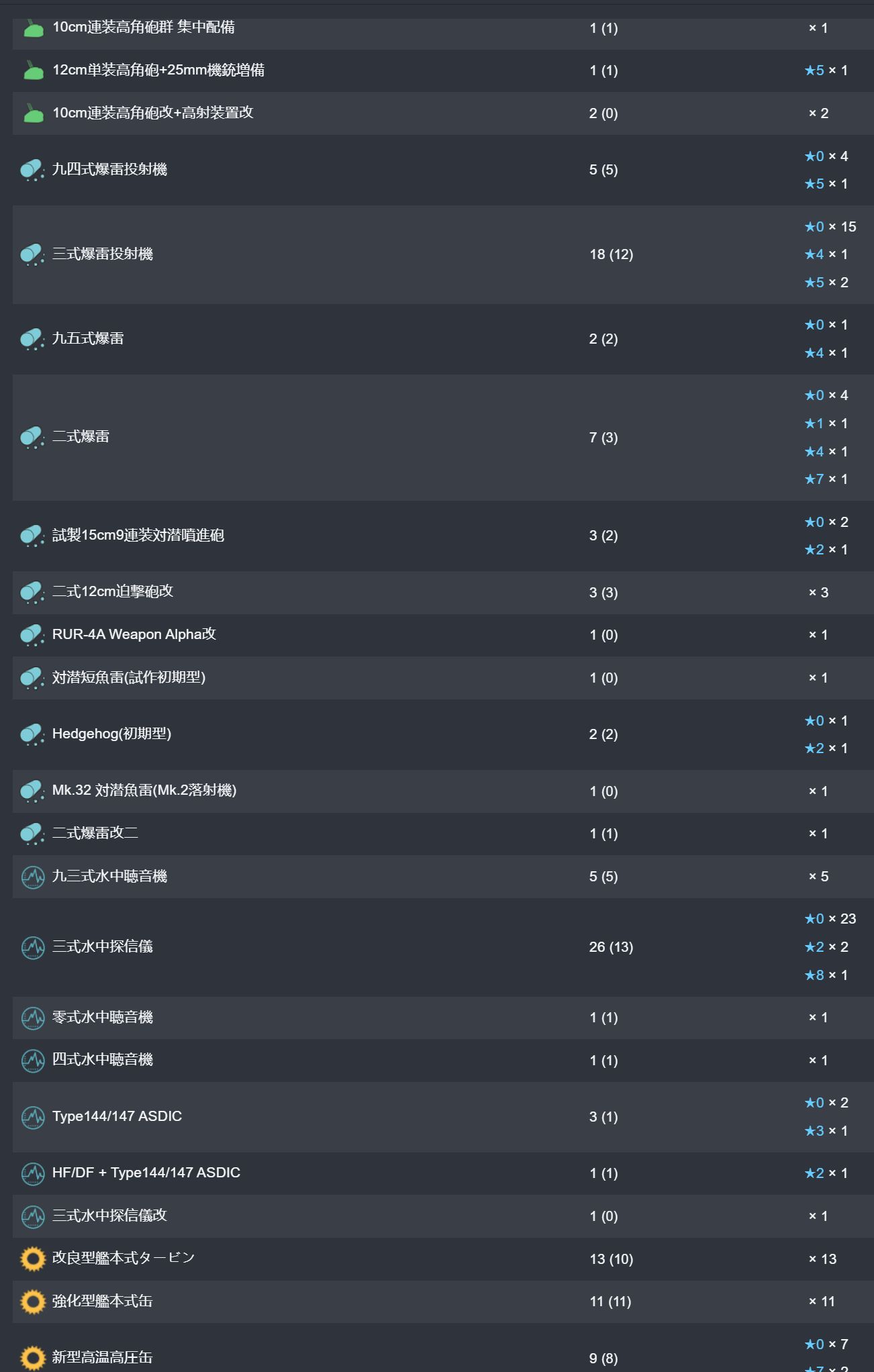Click the HF/DF + Type144/147 ASDIC label
Viewport: 874px width, 1372px height.
pos(146,1173)
